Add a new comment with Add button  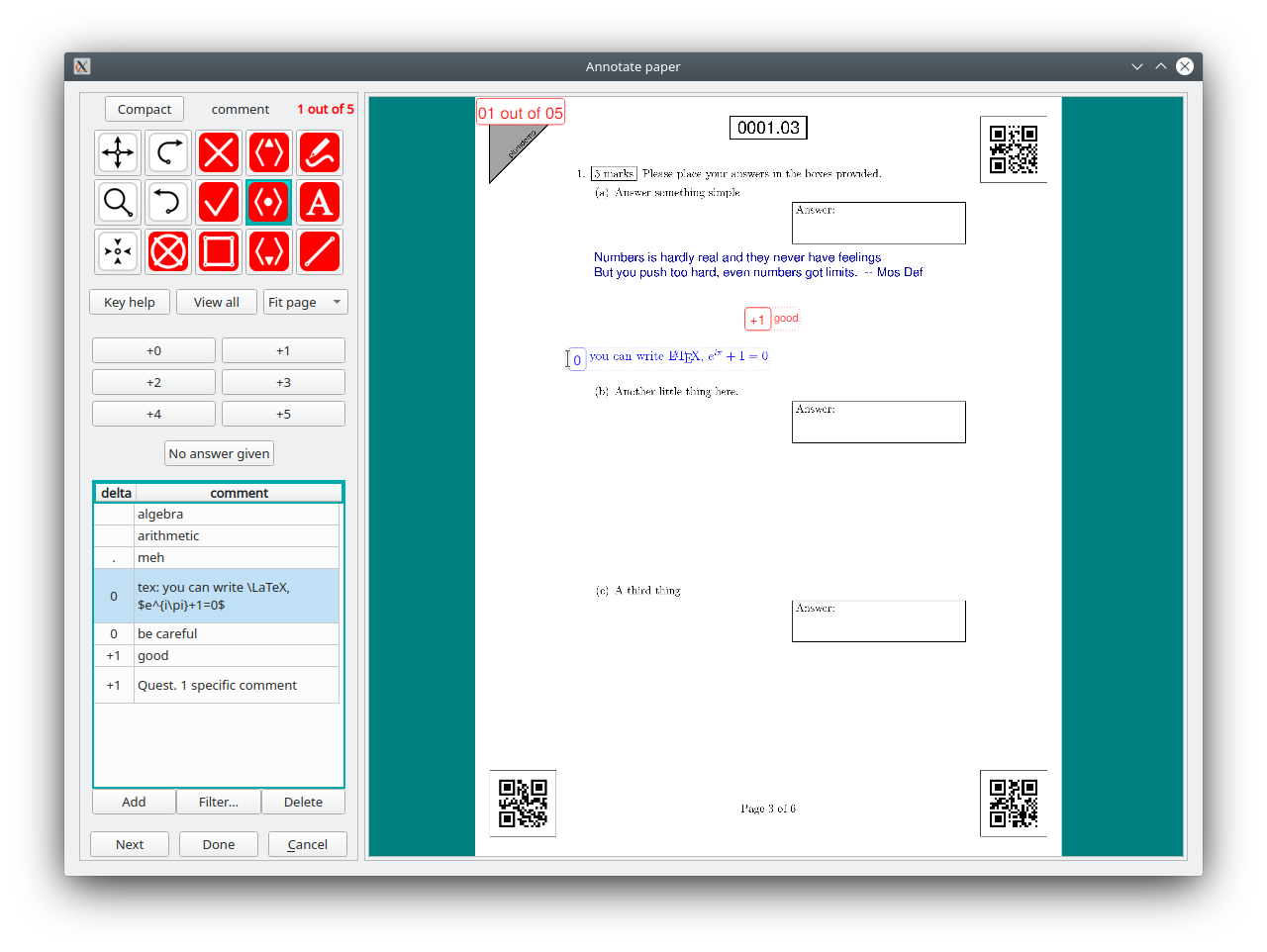coord(134,802)
